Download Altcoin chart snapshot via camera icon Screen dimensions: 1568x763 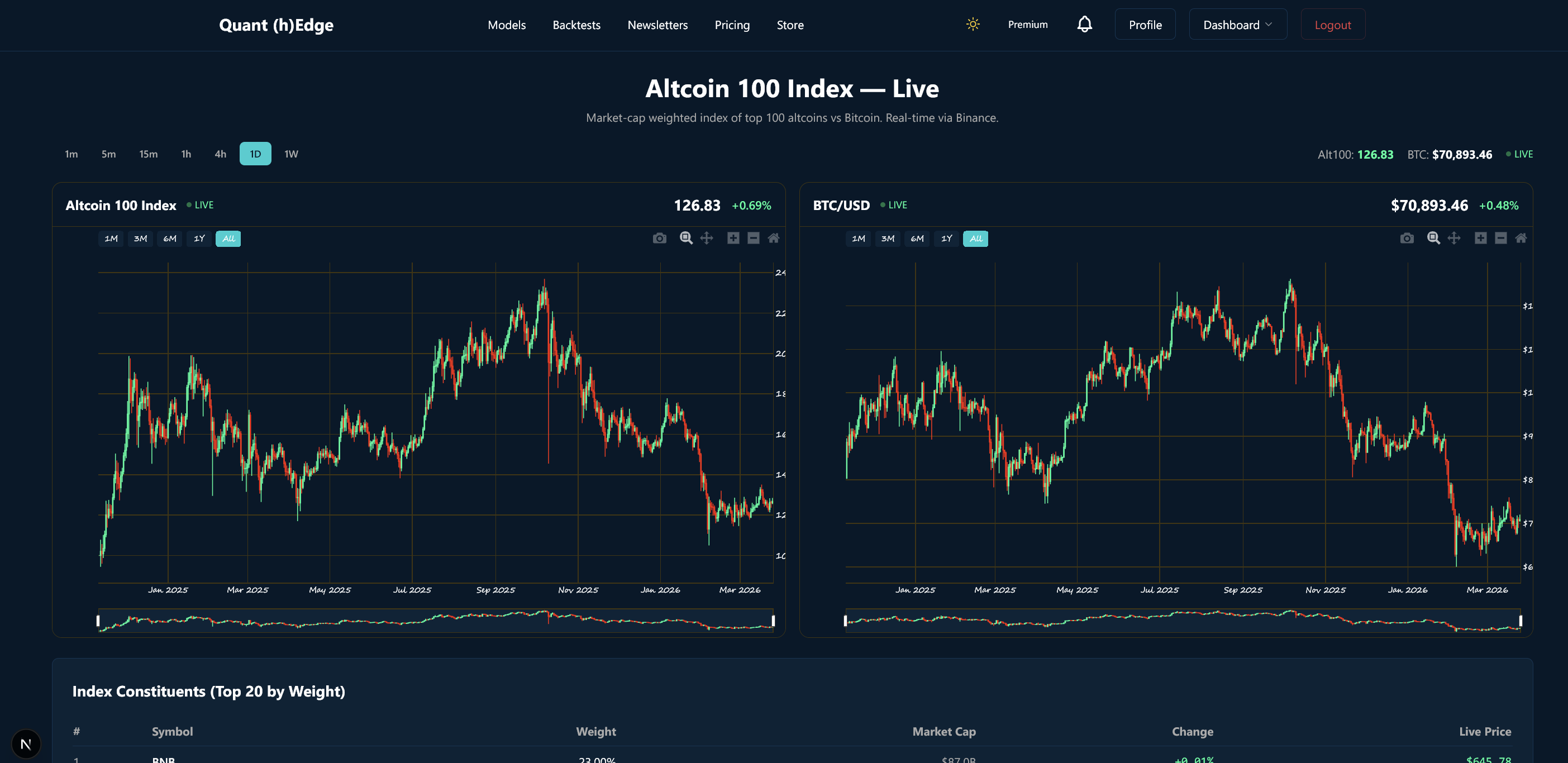coord(659,238)
